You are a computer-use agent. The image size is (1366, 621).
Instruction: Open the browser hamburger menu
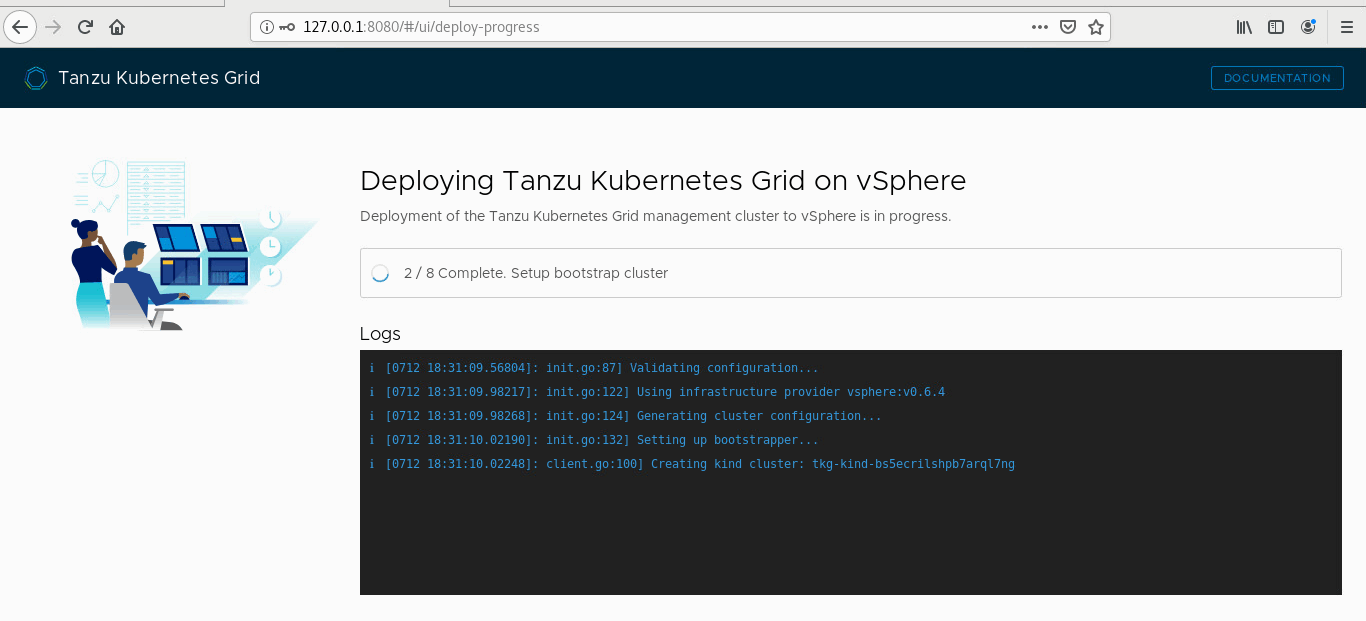1346,27
